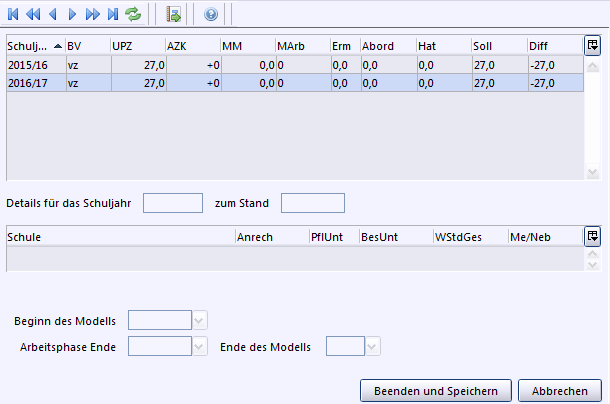Open the 'Arbeitsphase Ende' dropdown arrow
Screen dimensions: 610x404
coord(200,346)
